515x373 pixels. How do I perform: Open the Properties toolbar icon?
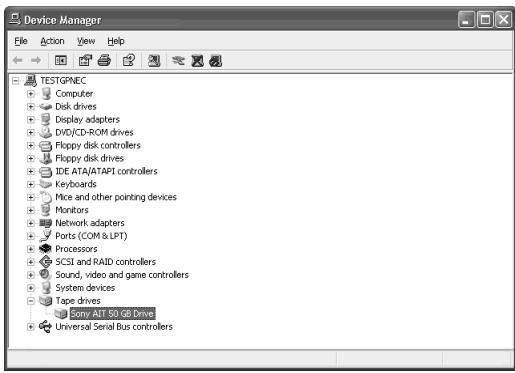pyautogui.click(x=85, y=60)
